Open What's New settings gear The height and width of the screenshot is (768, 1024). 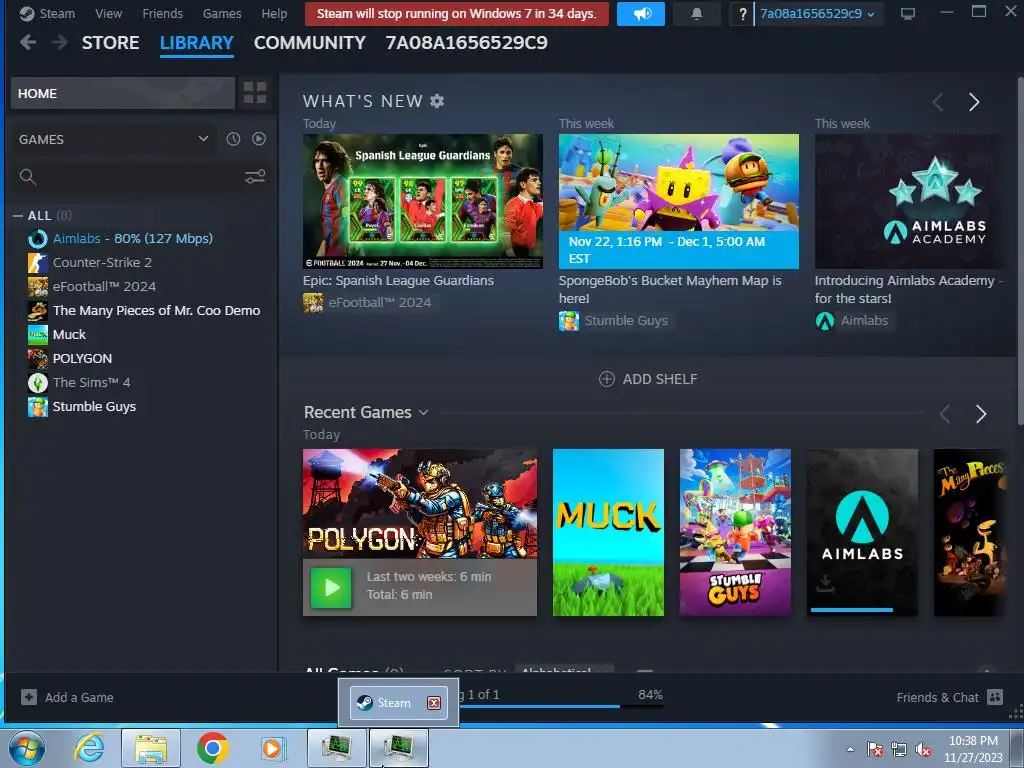coord(437,101)
